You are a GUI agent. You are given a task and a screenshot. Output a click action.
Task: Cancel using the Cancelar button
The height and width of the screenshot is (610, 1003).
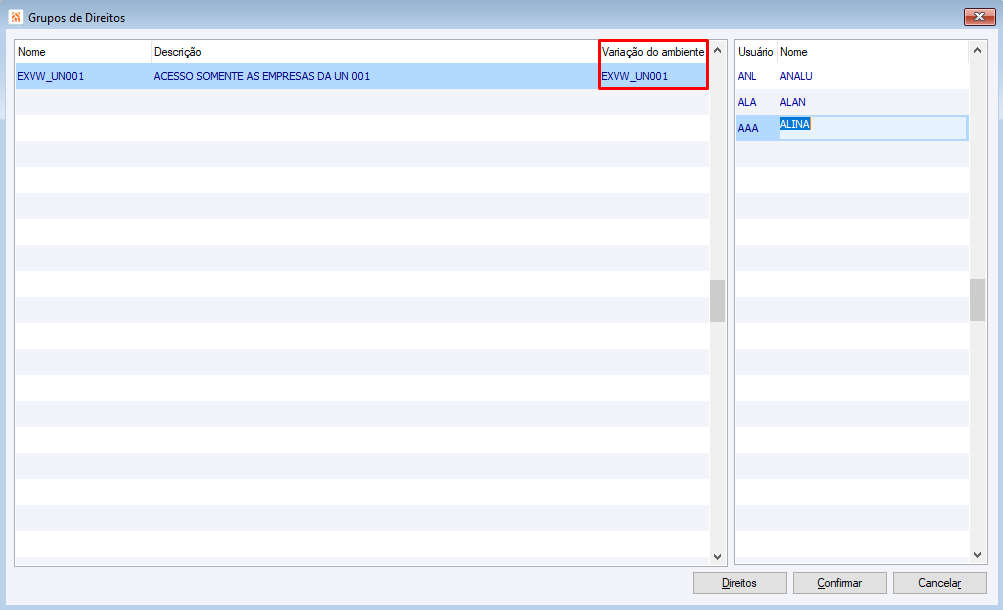(x=939, y=583)
